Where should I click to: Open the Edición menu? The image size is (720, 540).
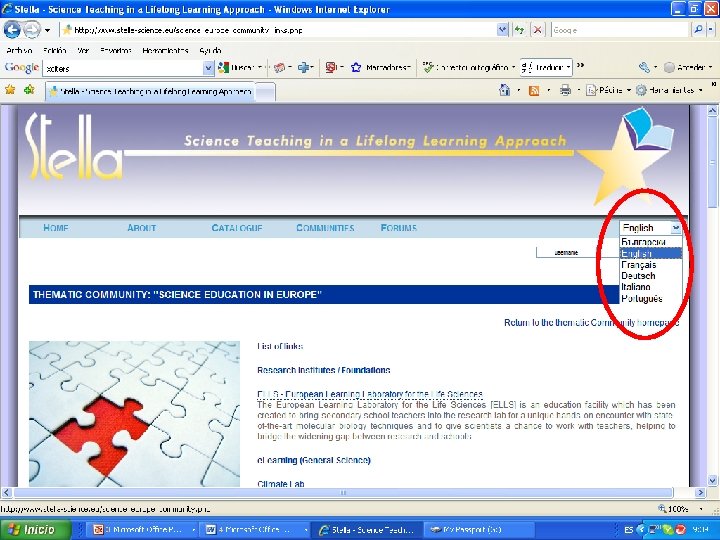point(55,51)
